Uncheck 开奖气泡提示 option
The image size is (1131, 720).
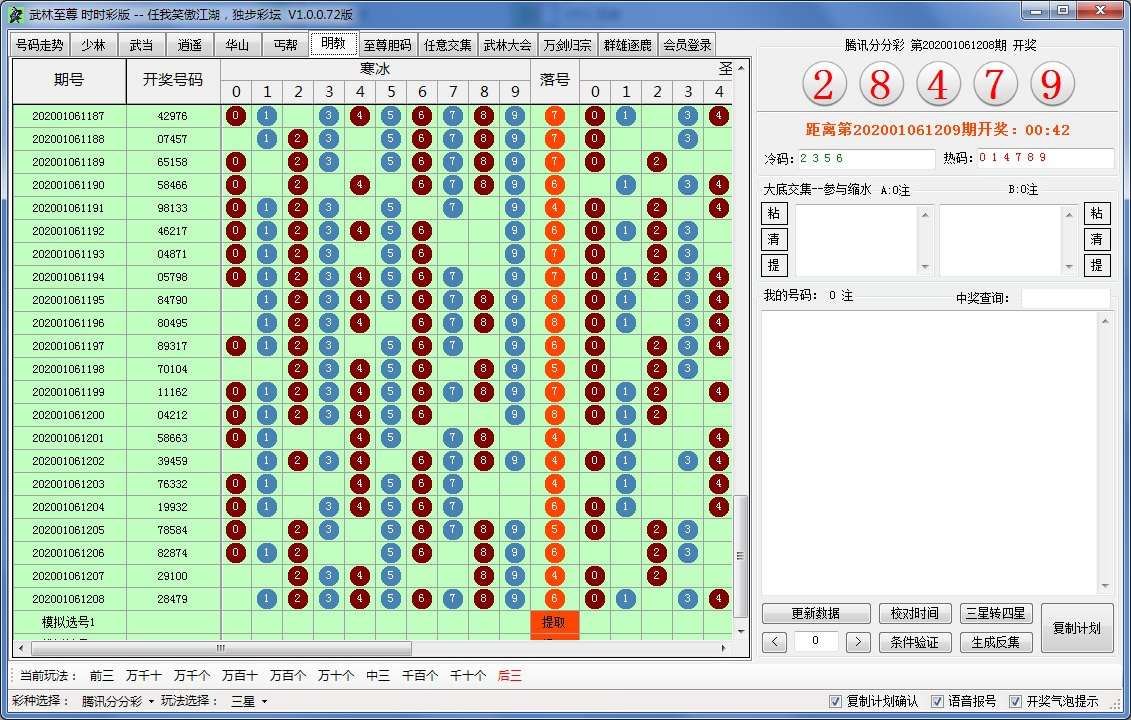pos(1016,701)
